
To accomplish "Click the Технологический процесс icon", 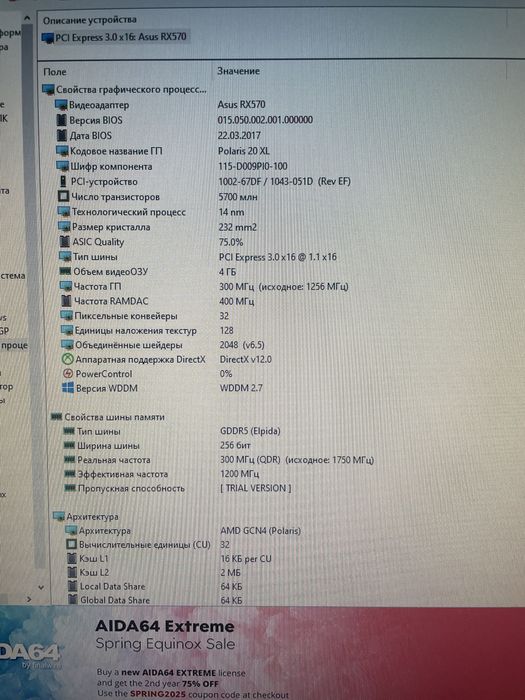I will pyautogui.click(x=64, y=212).
